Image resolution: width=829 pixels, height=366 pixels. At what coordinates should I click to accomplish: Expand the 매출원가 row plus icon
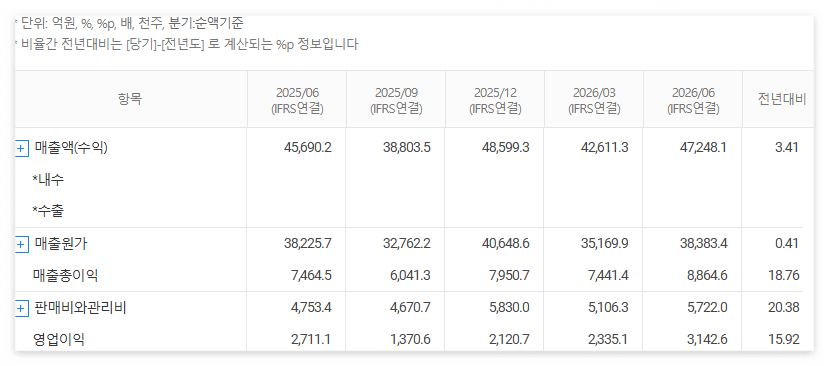pos(21,244)
